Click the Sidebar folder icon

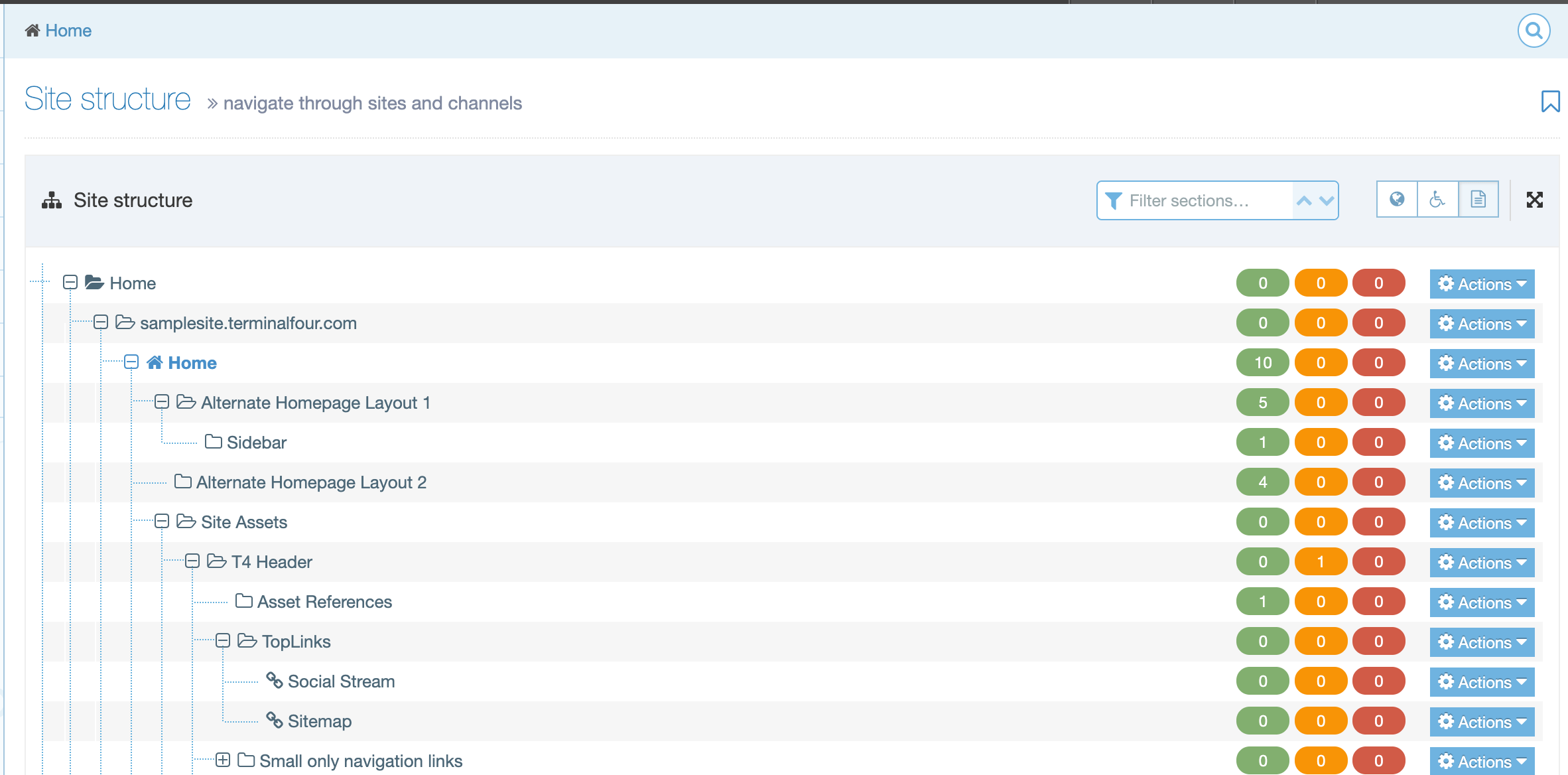(213, 442)
